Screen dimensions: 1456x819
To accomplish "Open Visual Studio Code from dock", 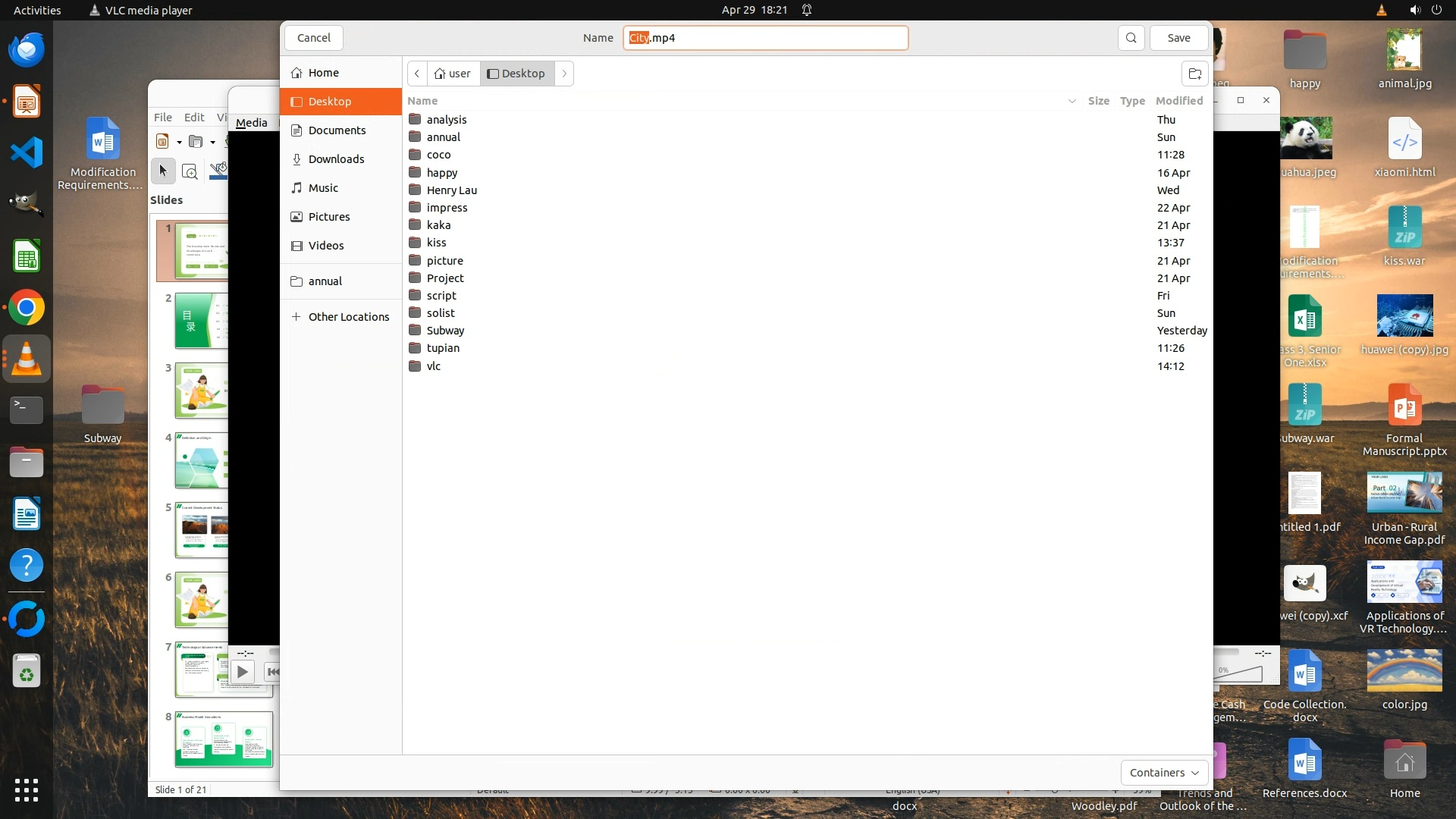I will [x=27, y=152].
